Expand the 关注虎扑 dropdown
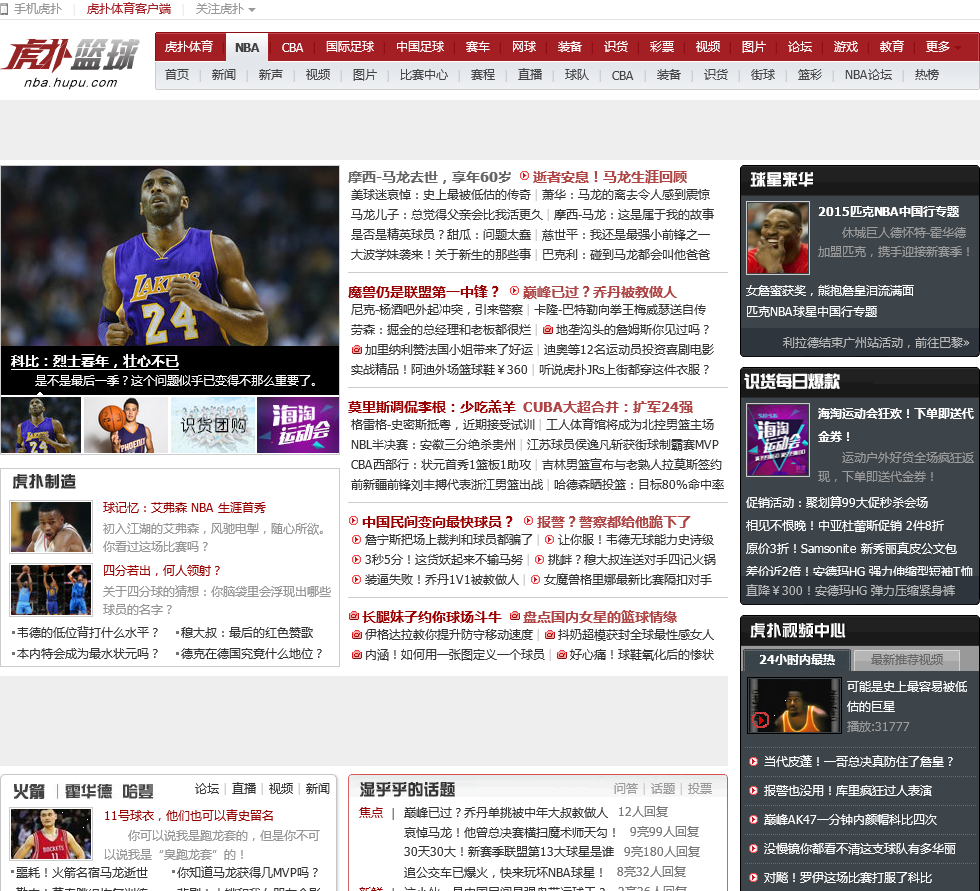 225,9
